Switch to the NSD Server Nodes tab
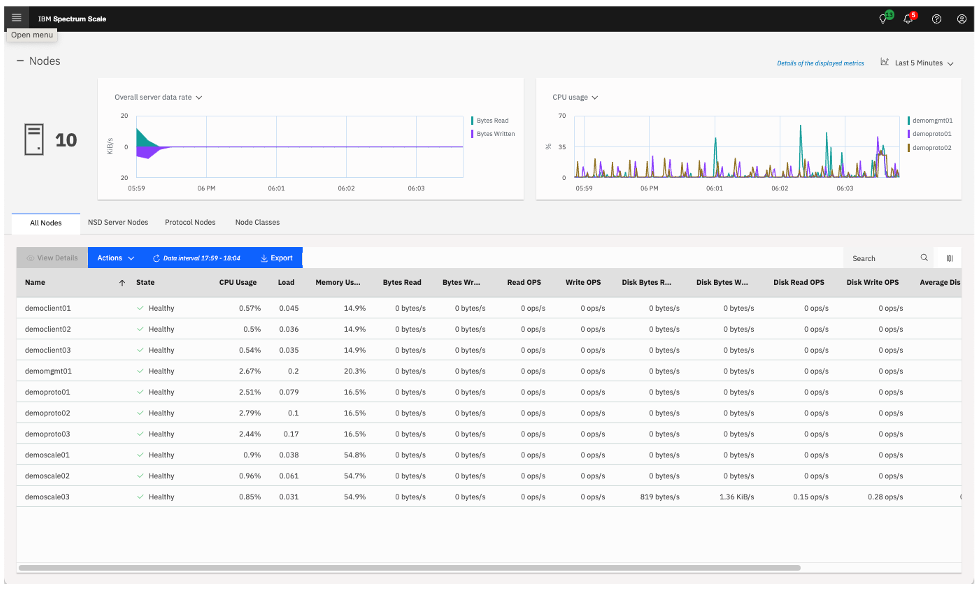 (x=118, y=222)
